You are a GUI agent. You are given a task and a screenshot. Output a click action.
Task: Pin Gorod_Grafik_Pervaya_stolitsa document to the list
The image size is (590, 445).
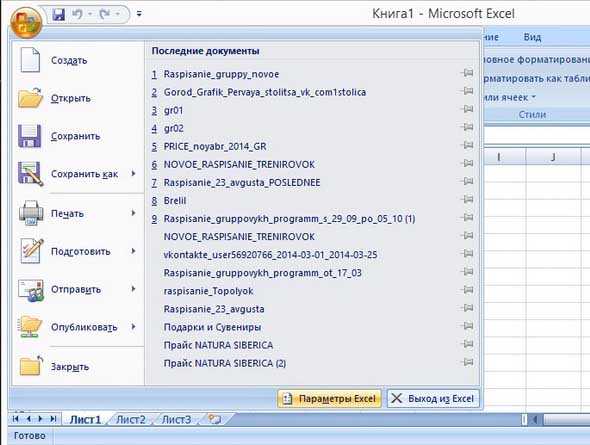click(467, 91)
